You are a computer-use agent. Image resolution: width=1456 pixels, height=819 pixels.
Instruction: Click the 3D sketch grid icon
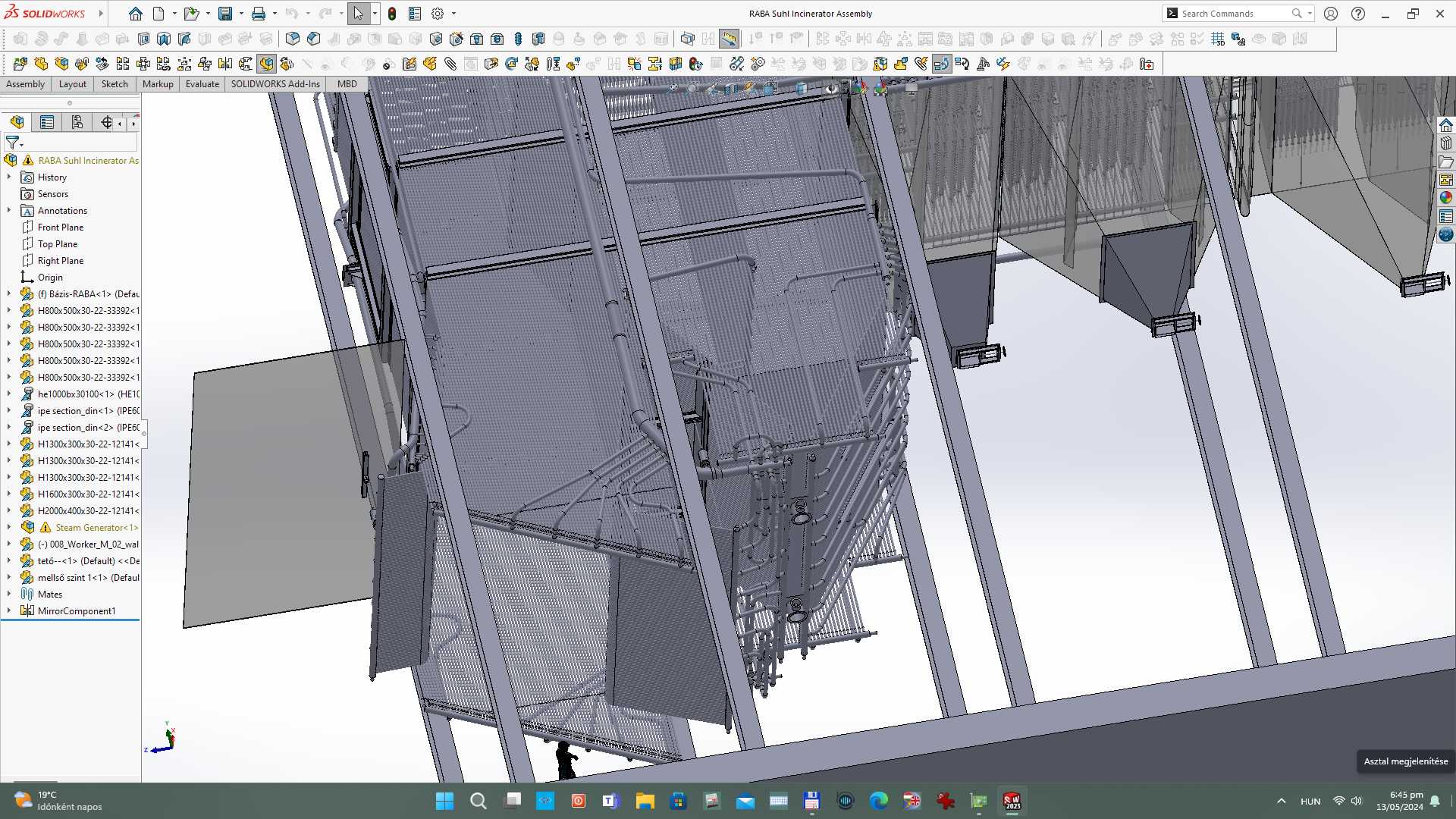pyautogui.click(x=1218, y=39)
